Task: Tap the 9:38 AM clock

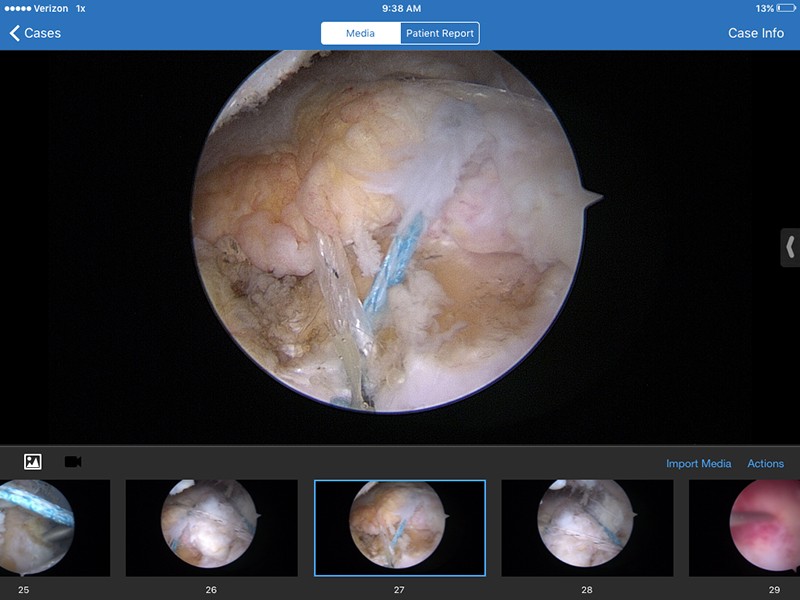Action: (402, 8)
